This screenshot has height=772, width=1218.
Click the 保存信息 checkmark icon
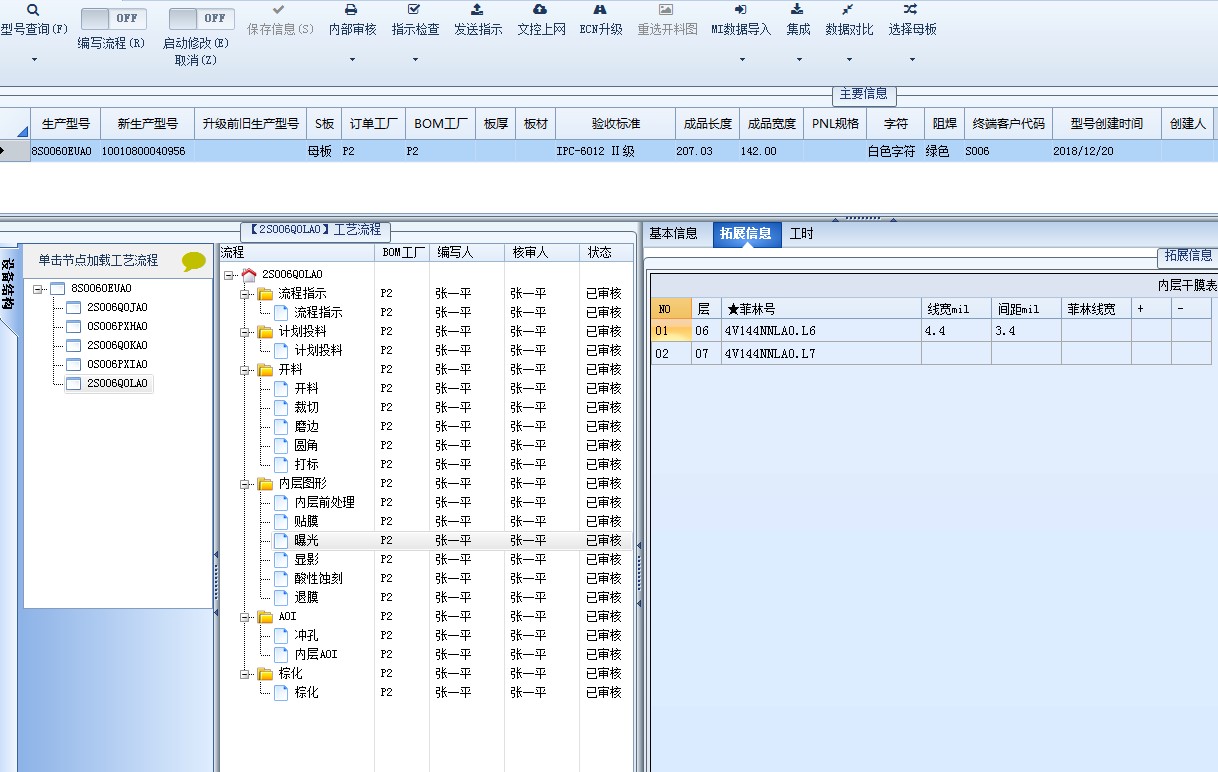pos(279,9)
